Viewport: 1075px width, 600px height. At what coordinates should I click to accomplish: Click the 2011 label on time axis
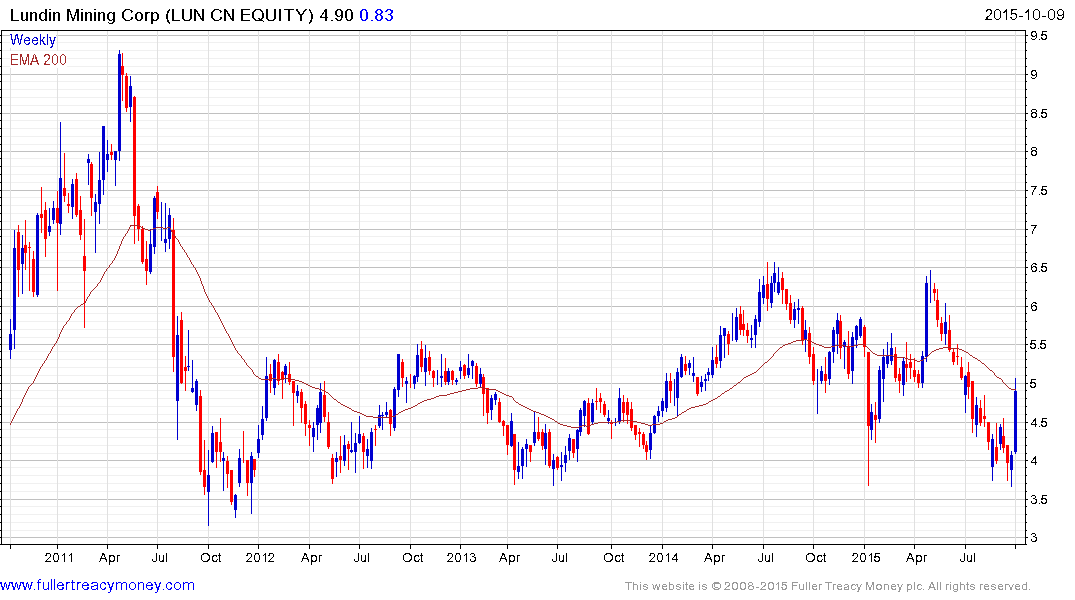(59, 557)
